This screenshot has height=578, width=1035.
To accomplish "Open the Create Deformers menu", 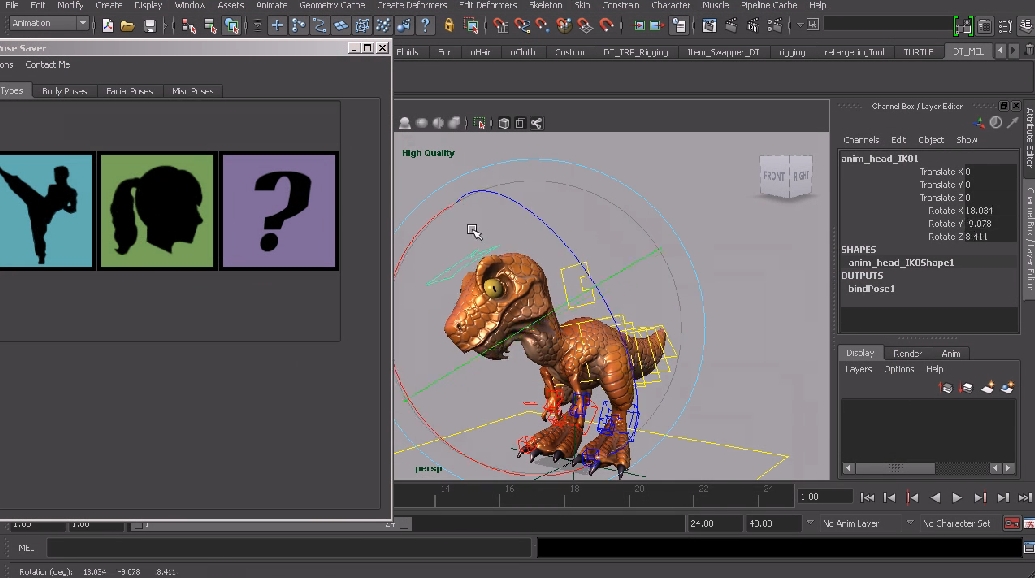I will coord(413,5).
